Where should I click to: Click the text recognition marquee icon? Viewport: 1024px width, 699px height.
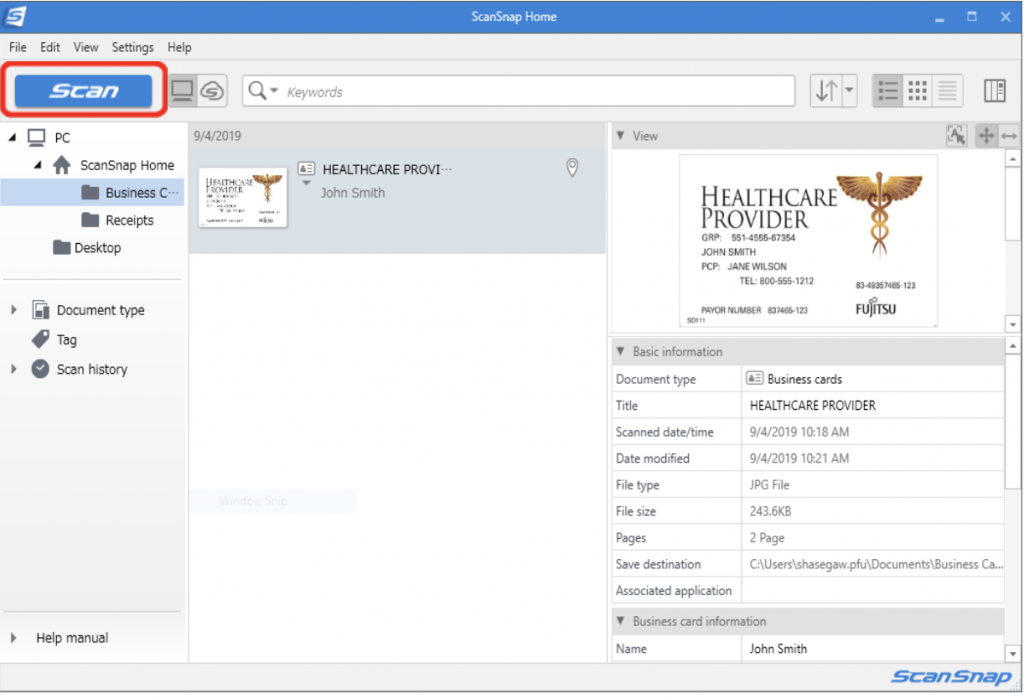pos(956,135)
